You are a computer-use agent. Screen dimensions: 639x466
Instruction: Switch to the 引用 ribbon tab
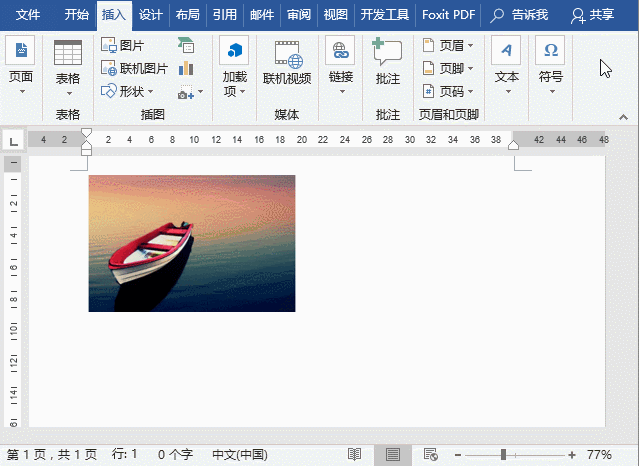click(225, 15)
